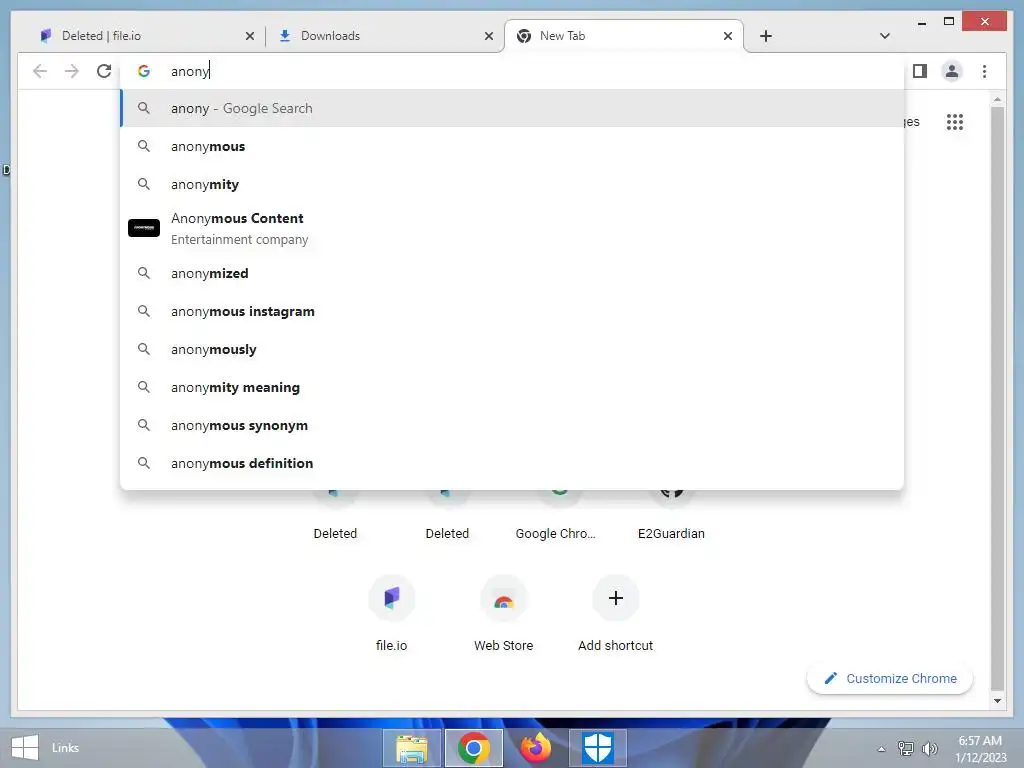The height and width of the screenshot is (768, 1024).
Task: Reload the page with the refresh icon
Action: 104,71
